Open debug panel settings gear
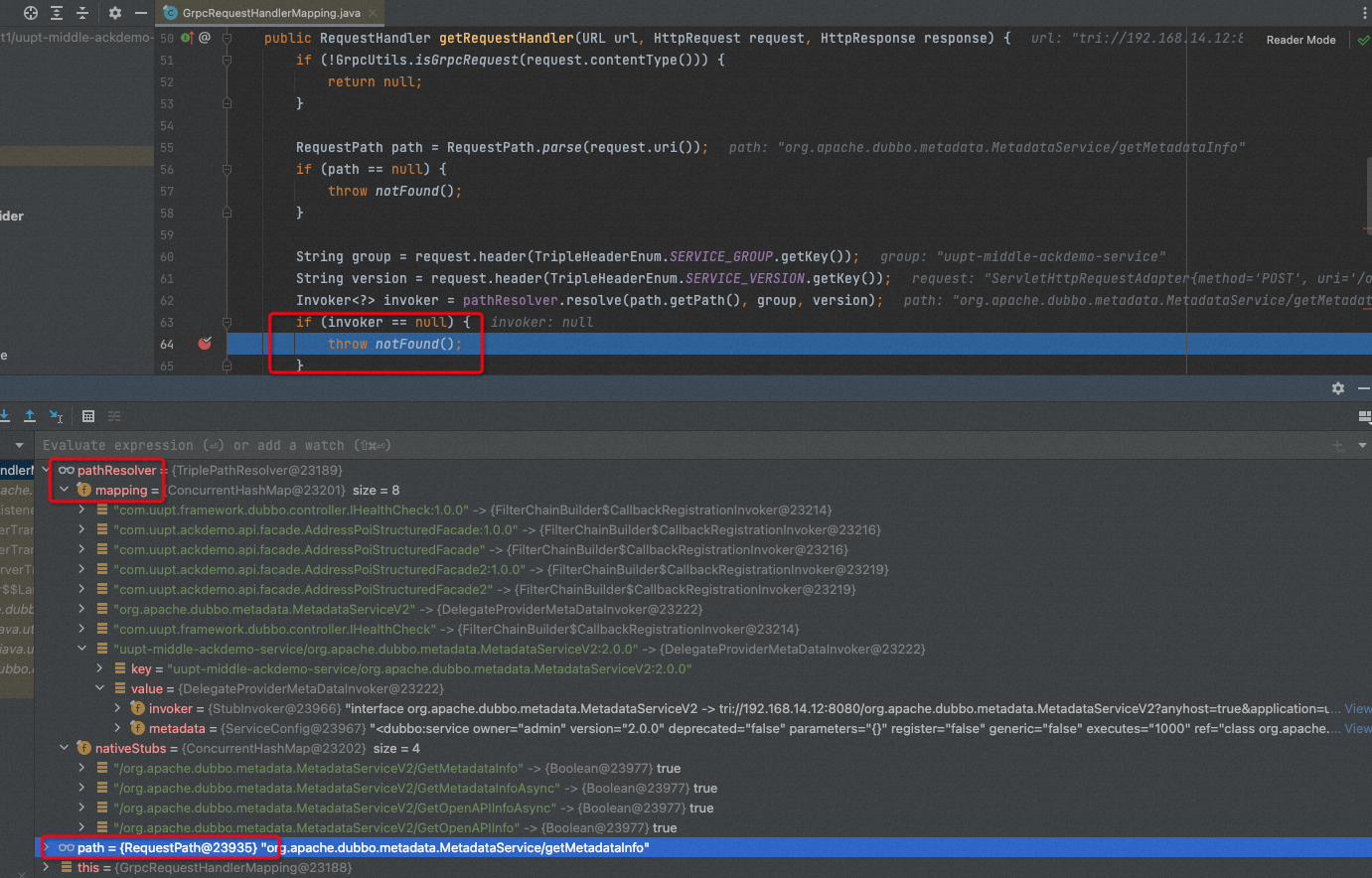Screen dimensions: 1372x878 (1338, 388)
